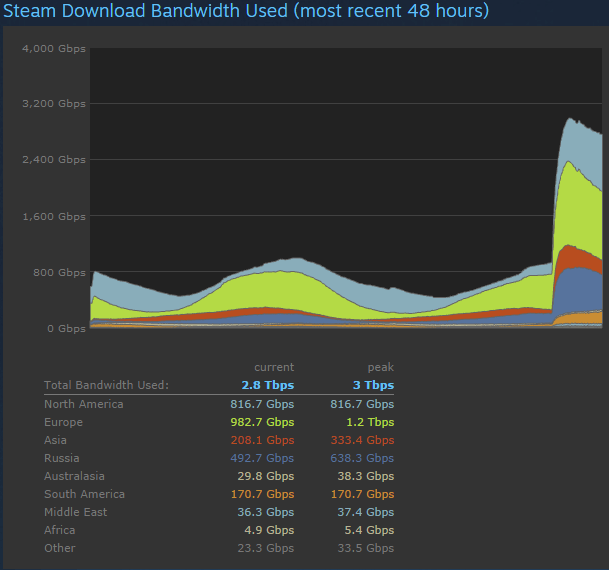Viewport: 609px width, 570px height.
Task: Click Australasia's current value 29.8 Gbps
Action: 266,476
